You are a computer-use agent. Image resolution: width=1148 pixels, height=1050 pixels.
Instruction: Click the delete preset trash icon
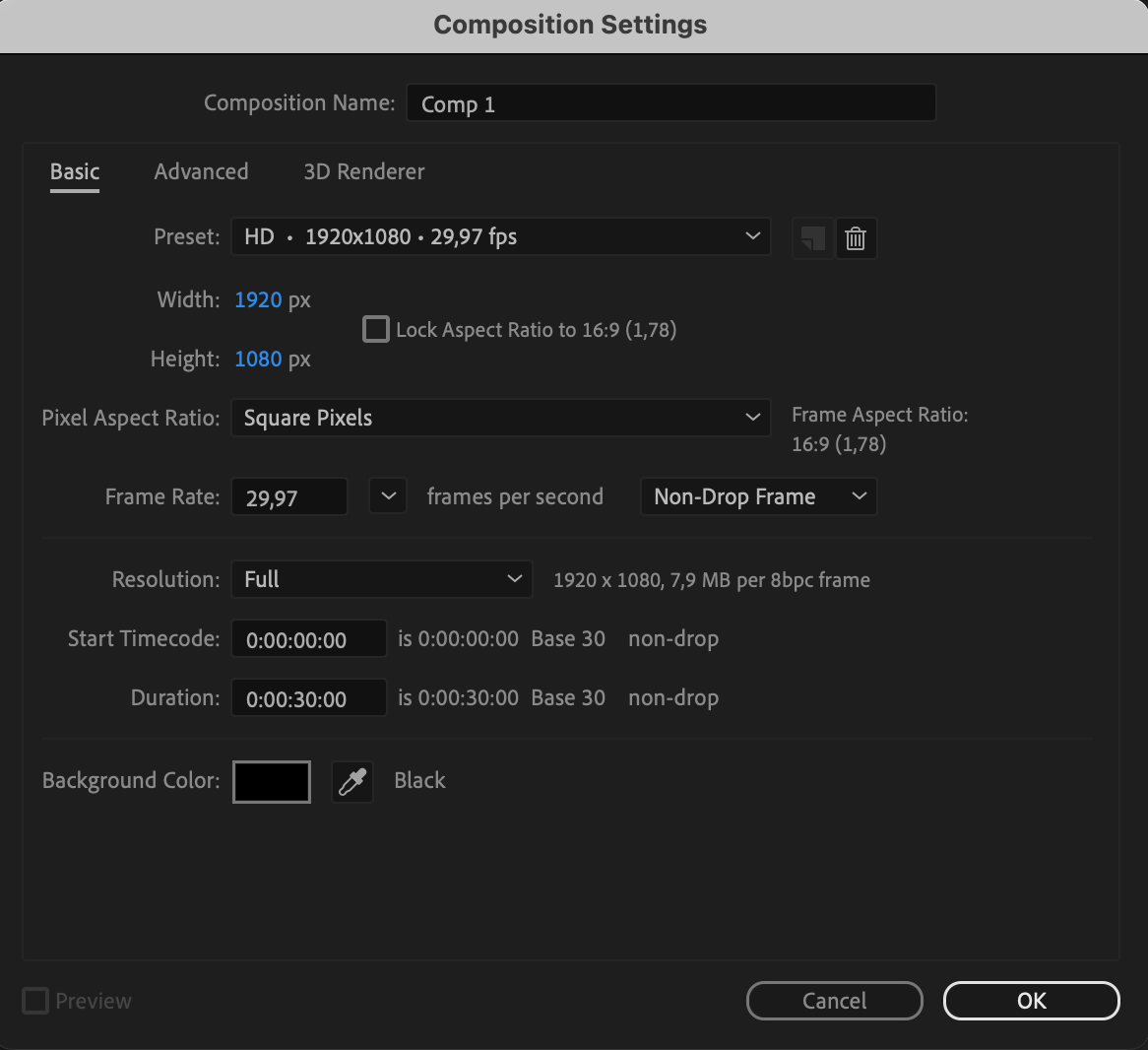click(x=856, y=238)
